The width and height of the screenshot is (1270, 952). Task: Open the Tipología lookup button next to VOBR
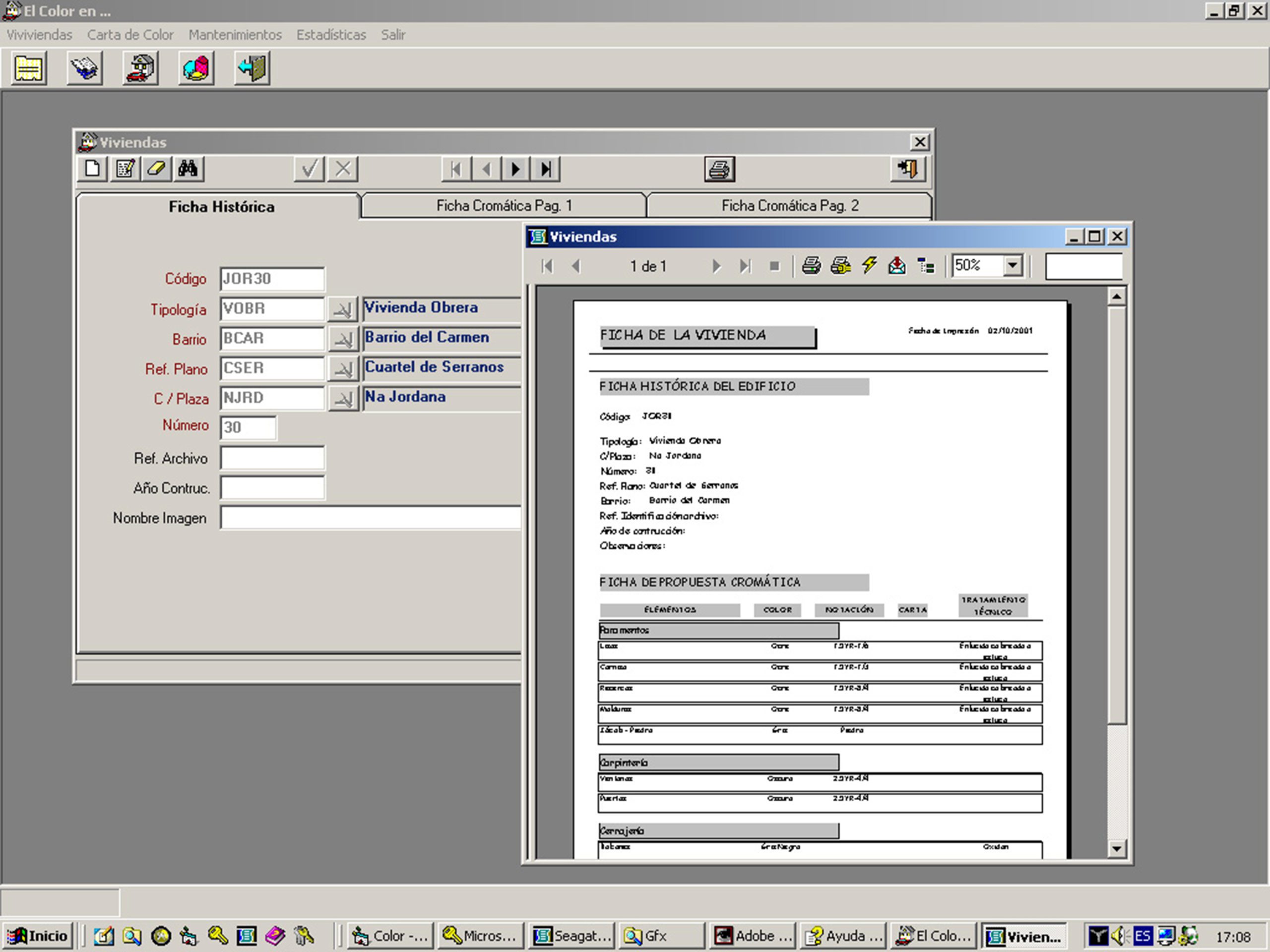[343, 310]
